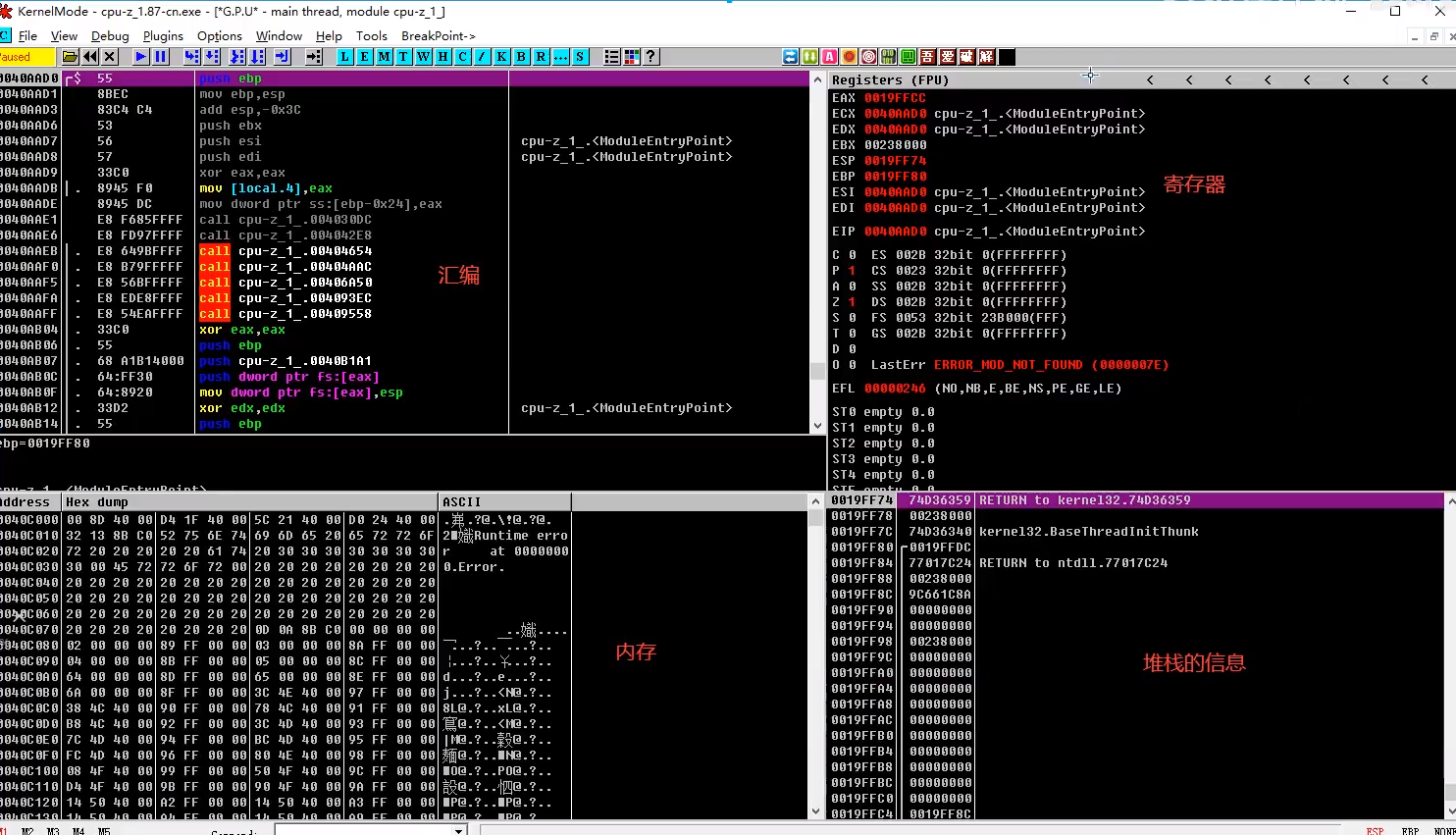Image resolution: width=1456 pixels, height=835 pixels.
Task: Open the Breakpoints window via B button
Action: tap(521, 57)
